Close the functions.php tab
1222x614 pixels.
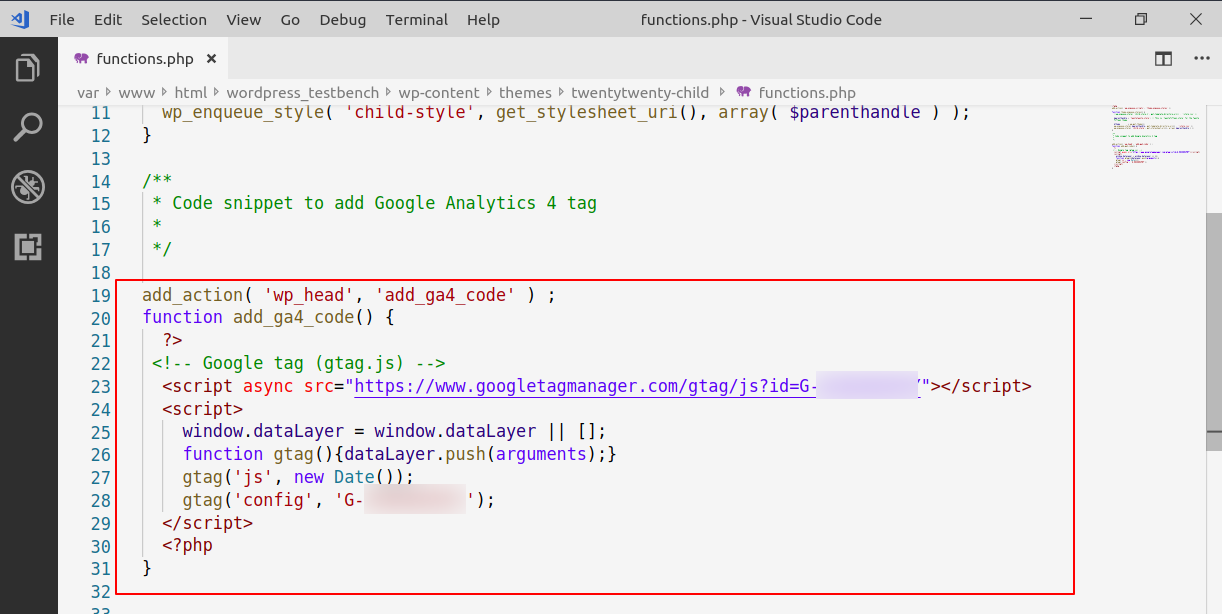click(x=211, y=59)
